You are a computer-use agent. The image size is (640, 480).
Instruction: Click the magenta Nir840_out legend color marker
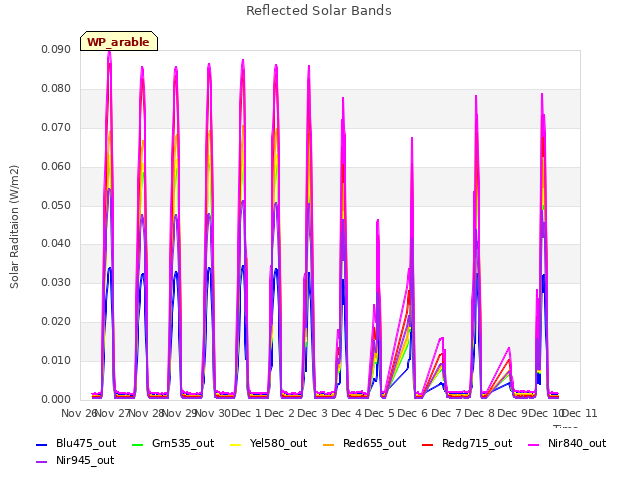point(533,444)
